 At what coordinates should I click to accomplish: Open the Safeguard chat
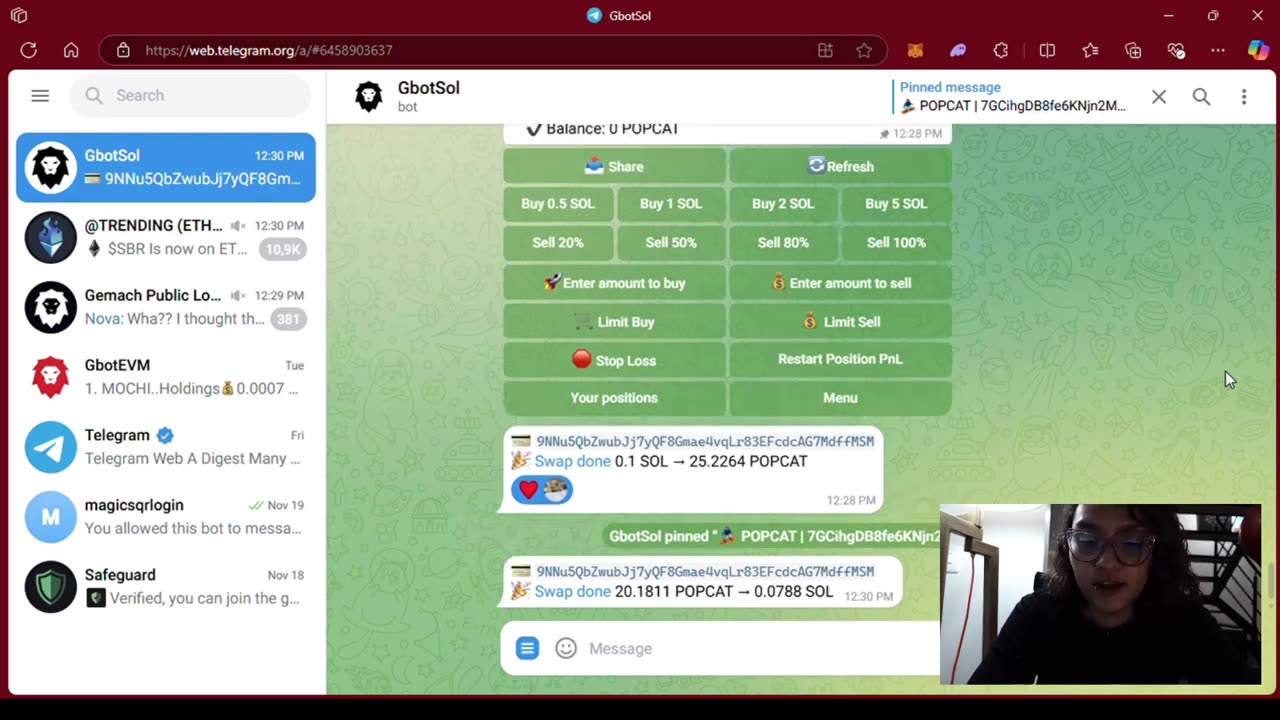point(166,587)
